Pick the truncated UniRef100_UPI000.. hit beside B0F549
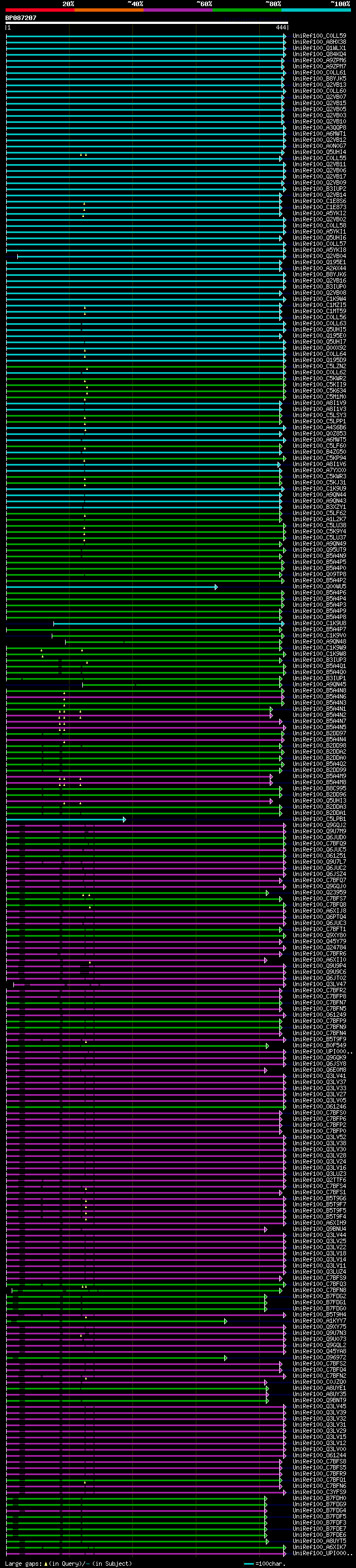This screenshot has height=1568, width=356. pyautogui.click(x=323, y=1052)
